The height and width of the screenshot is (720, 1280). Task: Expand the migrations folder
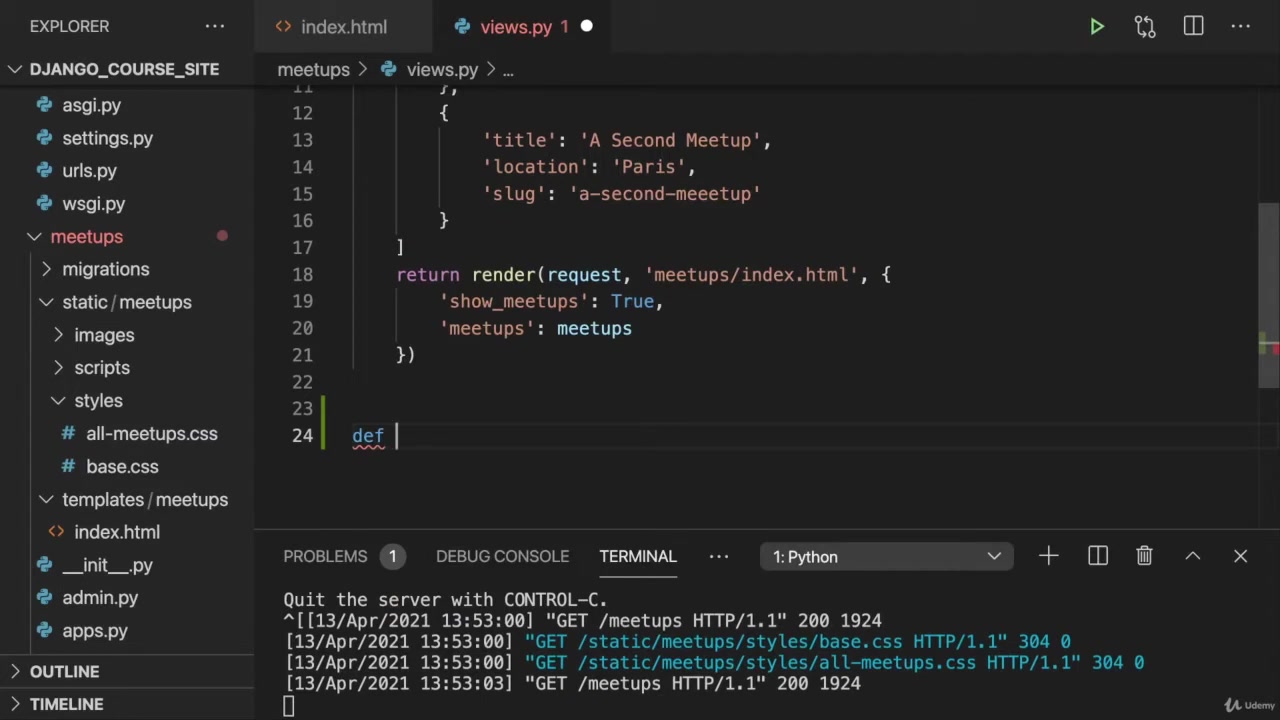pyautogui.click(x=105, y=269)
